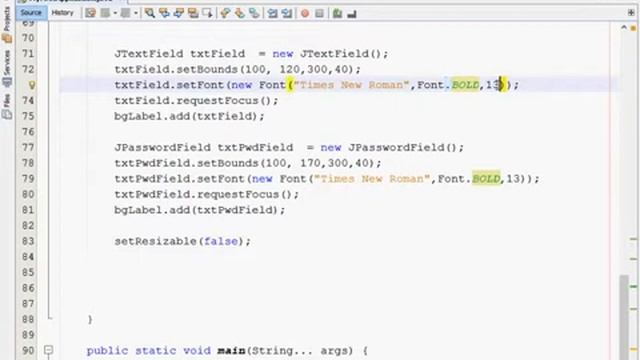Click "JPasswordField txtPwdField" declaration
The image size is (640, 360).
(x=204, y=147)
